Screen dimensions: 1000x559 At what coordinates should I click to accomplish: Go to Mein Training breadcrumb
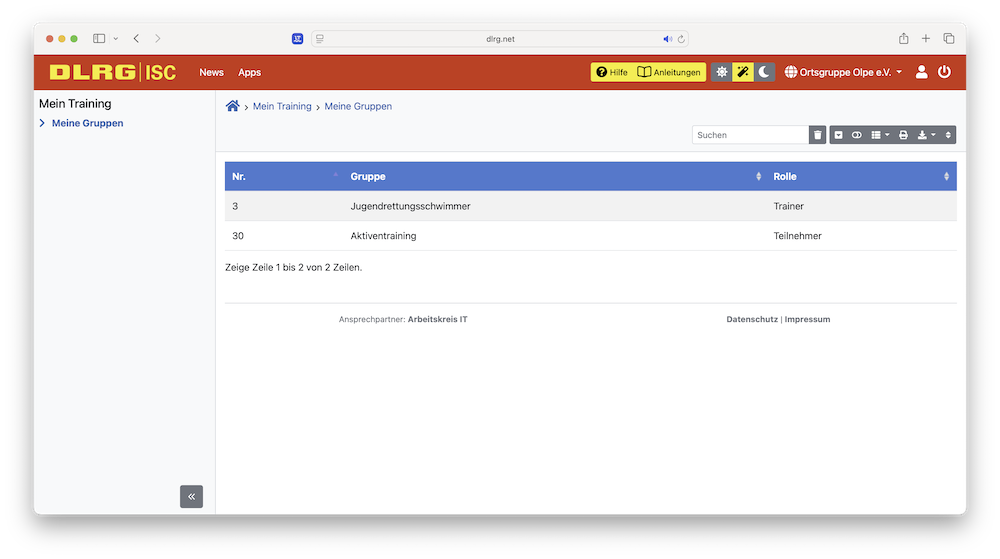point(282,106)
